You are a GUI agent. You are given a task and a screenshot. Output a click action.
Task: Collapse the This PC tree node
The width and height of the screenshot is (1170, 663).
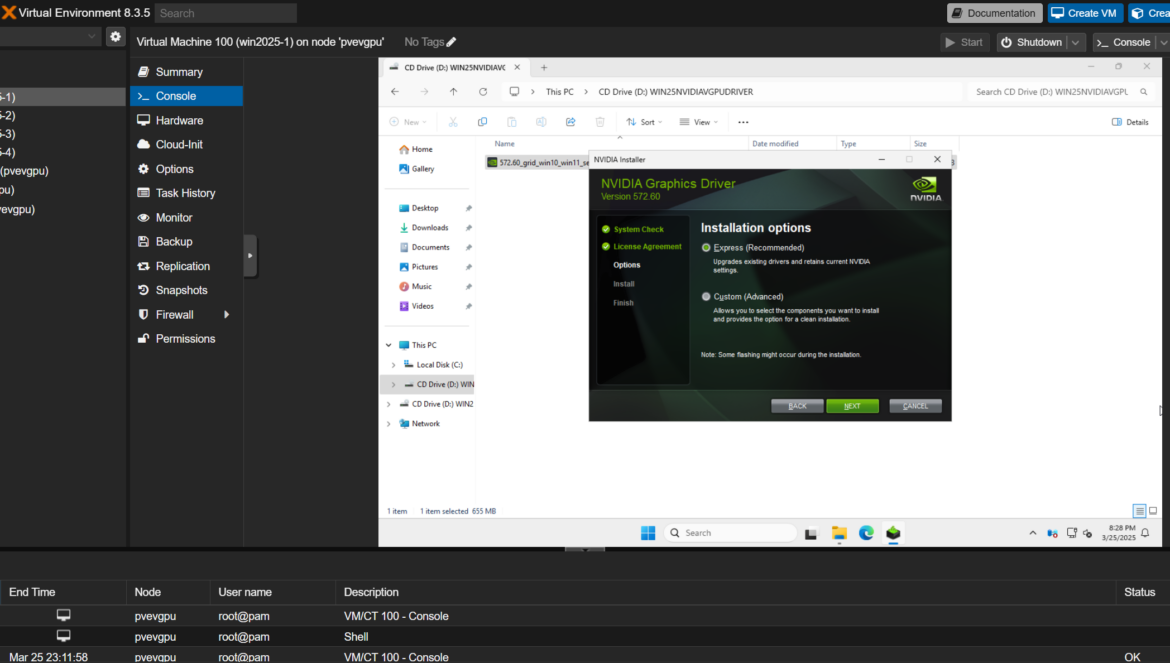pos(389,345)
